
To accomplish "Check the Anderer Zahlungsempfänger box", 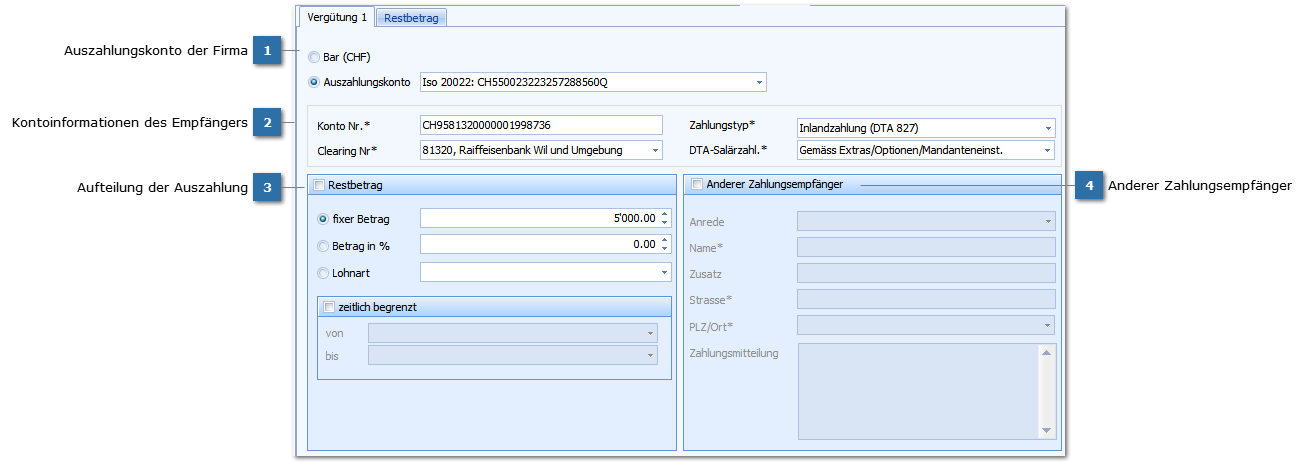I will (x=697, y=184).
